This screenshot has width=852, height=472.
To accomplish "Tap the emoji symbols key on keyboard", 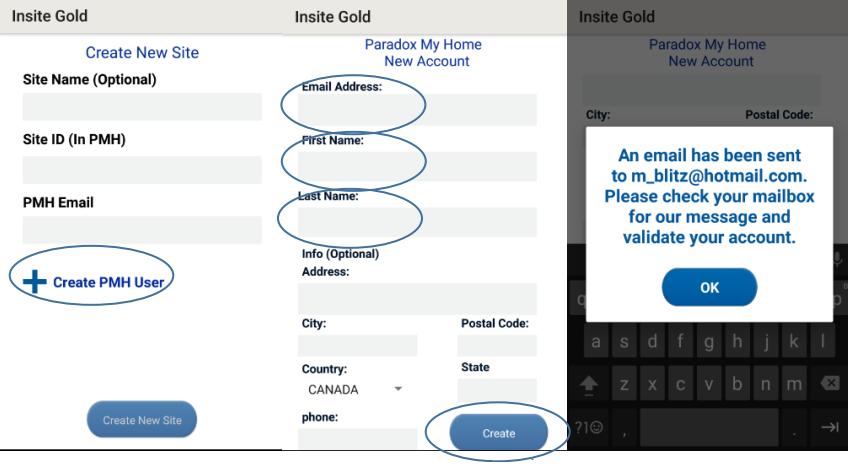I will [589, 427].
